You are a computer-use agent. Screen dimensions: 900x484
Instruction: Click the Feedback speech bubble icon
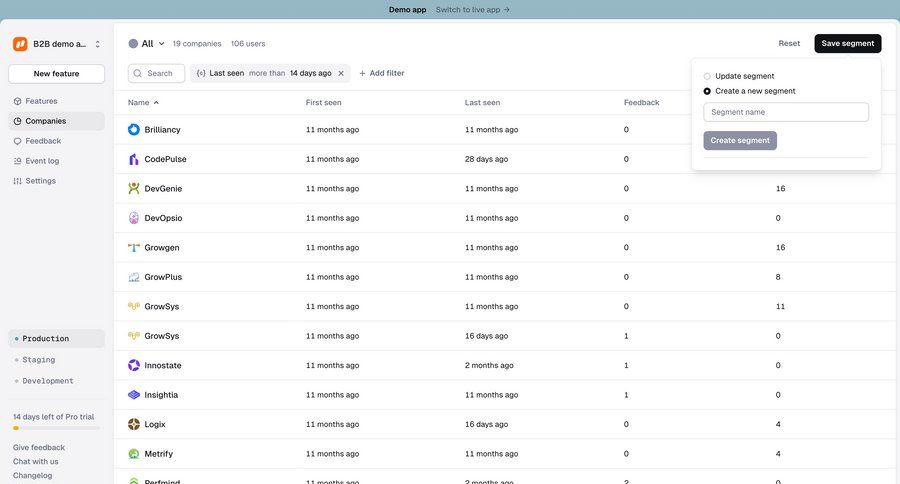tap(17, 141)
